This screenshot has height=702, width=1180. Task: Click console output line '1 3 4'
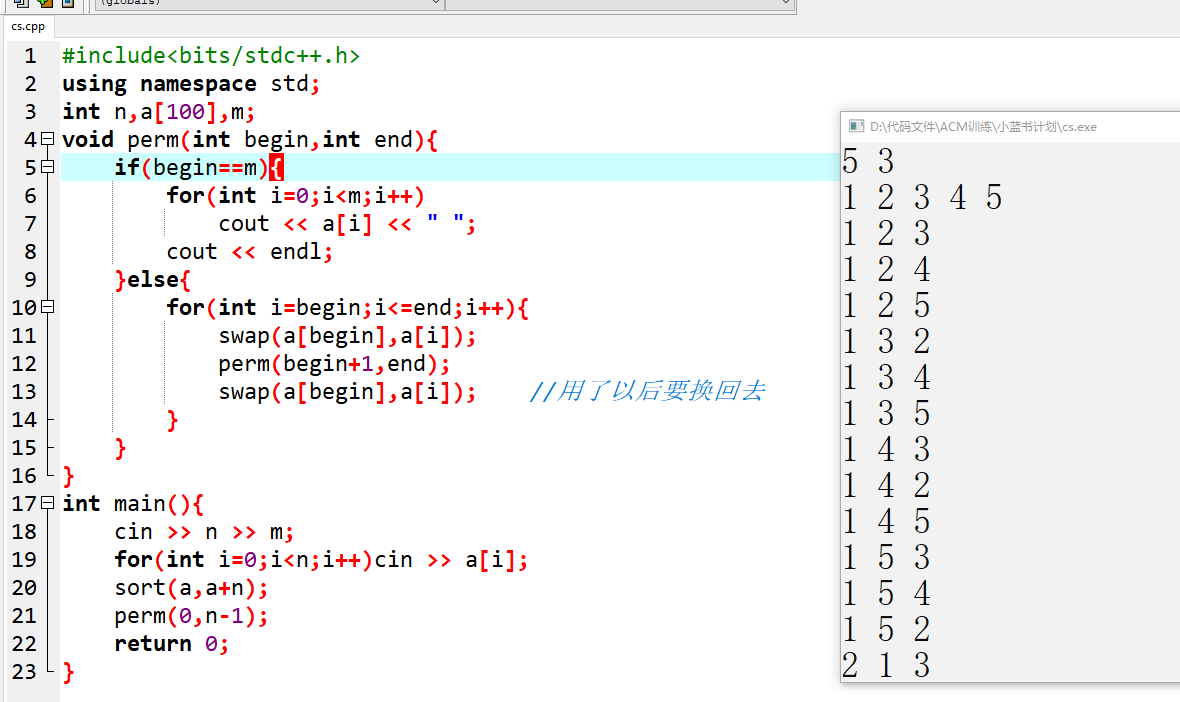pos(887,377)
